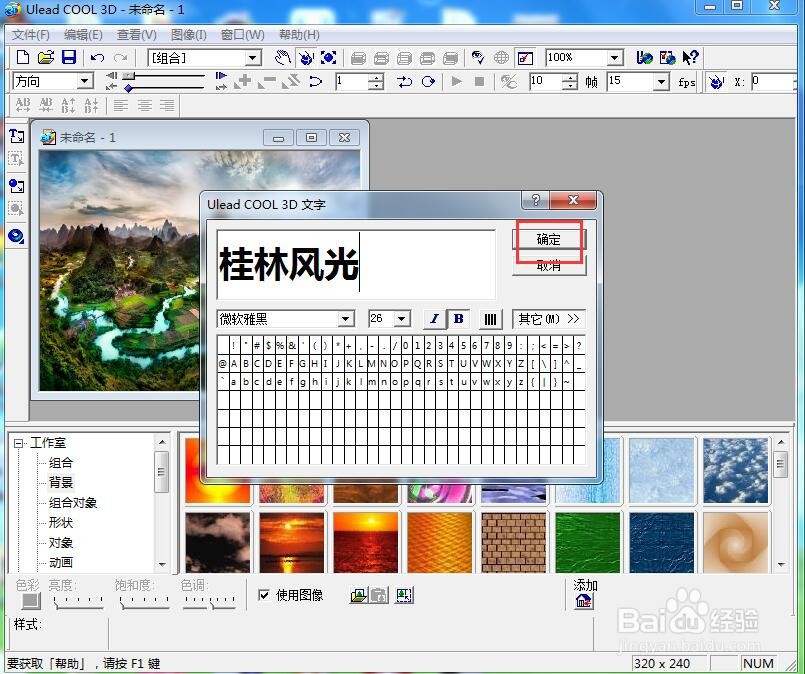Image resolution: width=805 pixels, height=674 pixels.
Task: Toggle Italic in the text dialog
Action: [434, 319]
